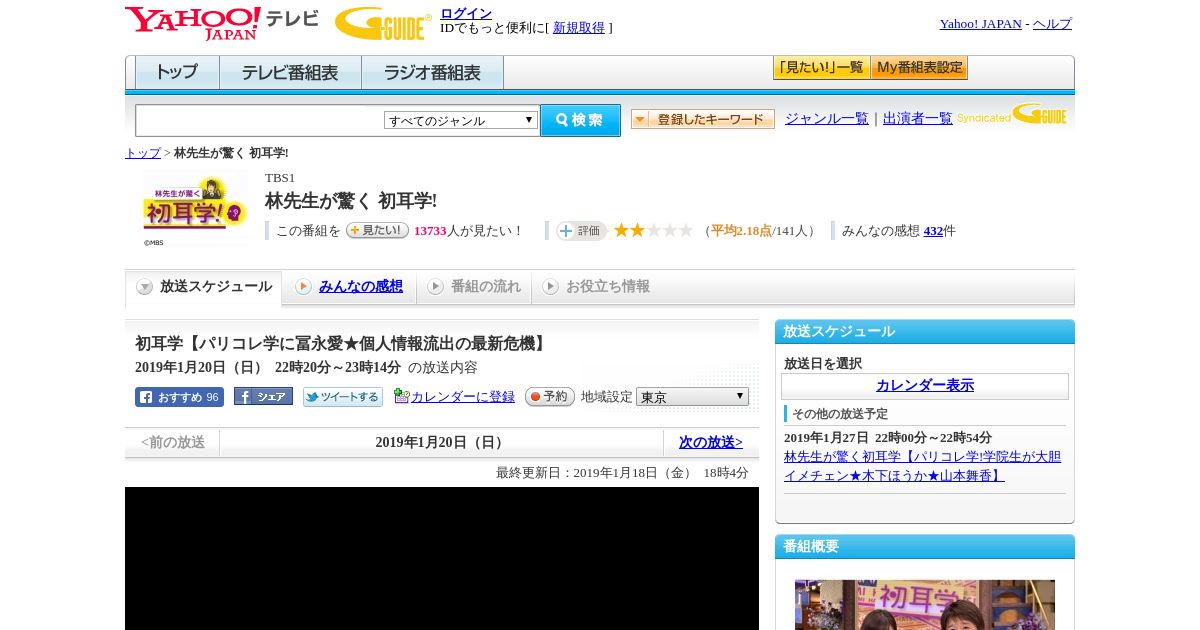Select the みんなの感想 tab

[350, 287]
